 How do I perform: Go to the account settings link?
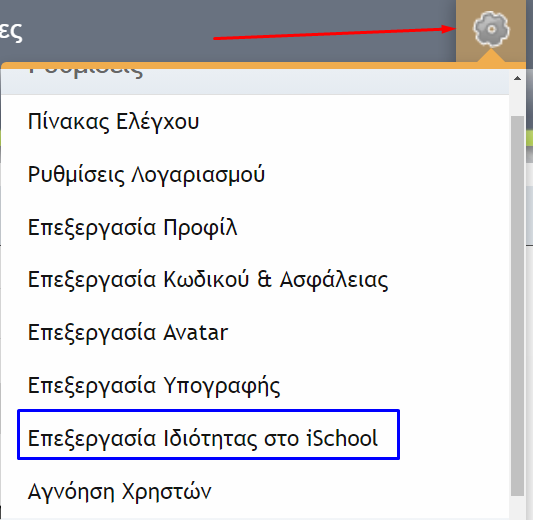[146, 175]
